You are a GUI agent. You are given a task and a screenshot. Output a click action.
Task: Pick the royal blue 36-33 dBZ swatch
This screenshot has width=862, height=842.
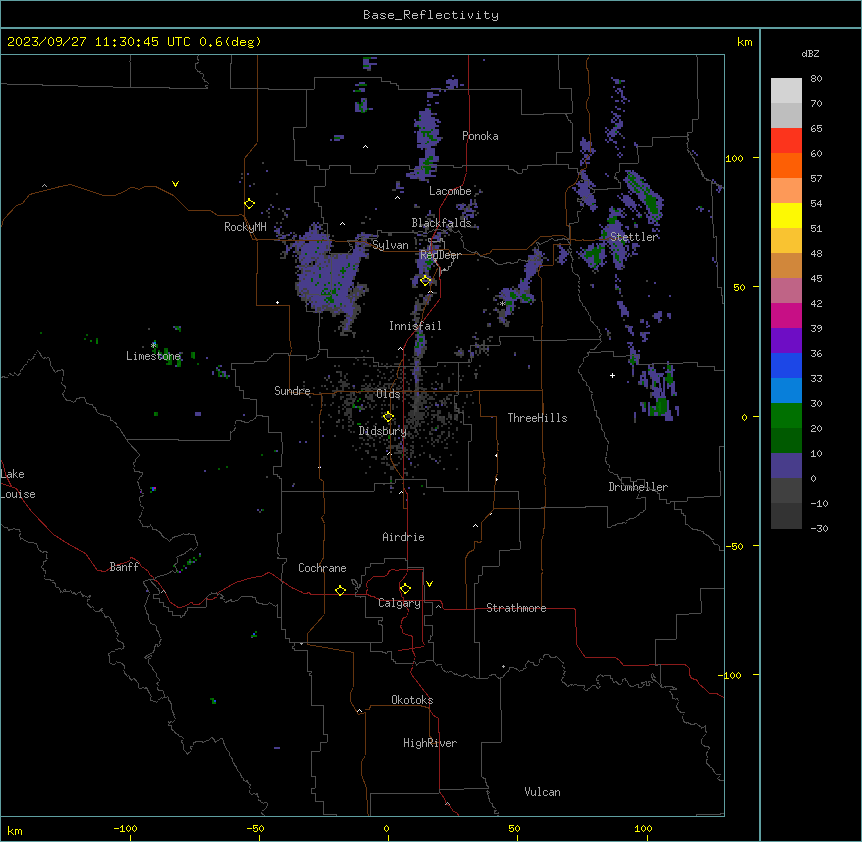click(x=786, y=365)
